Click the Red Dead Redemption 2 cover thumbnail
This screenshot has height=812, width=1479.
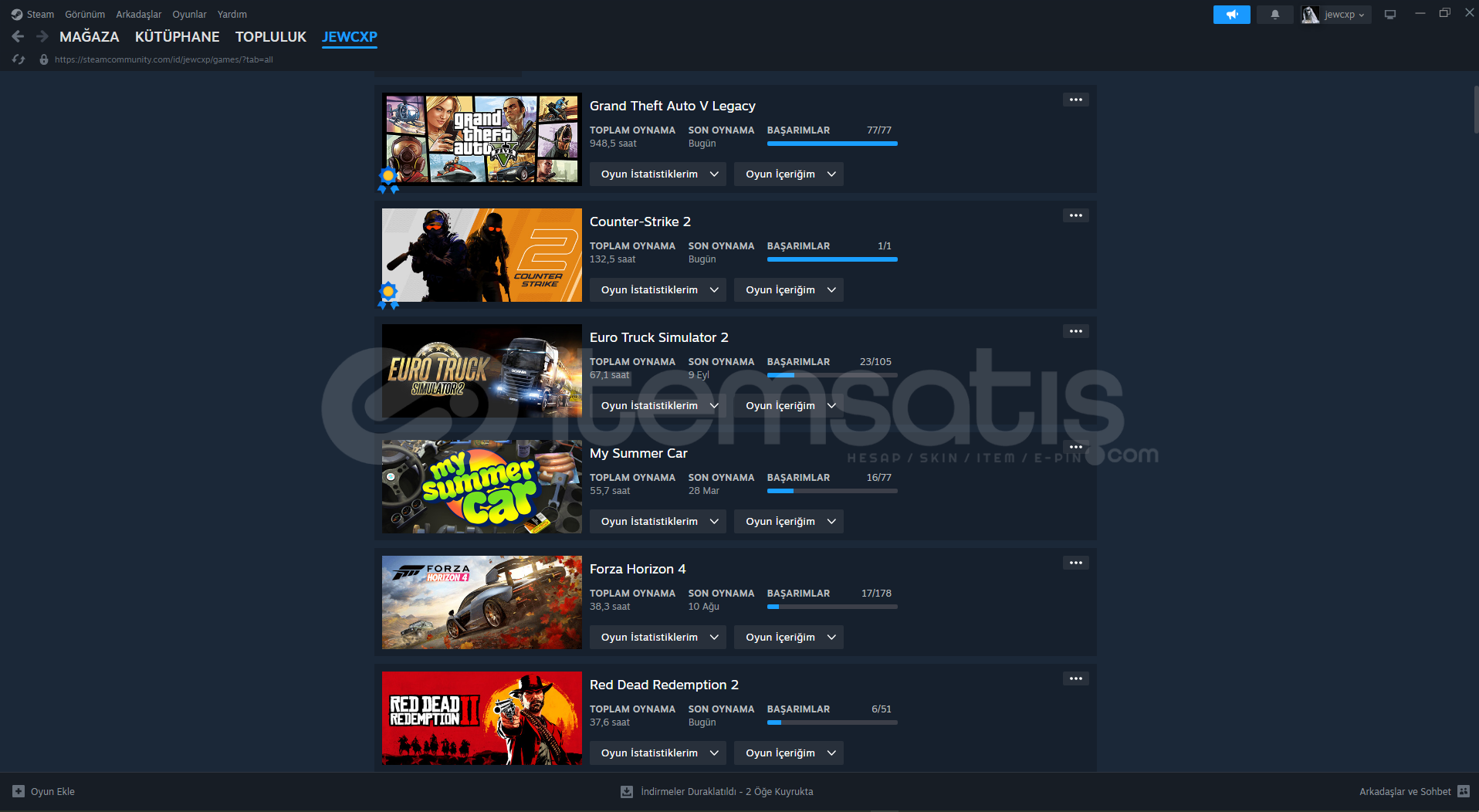click(482, 718)
